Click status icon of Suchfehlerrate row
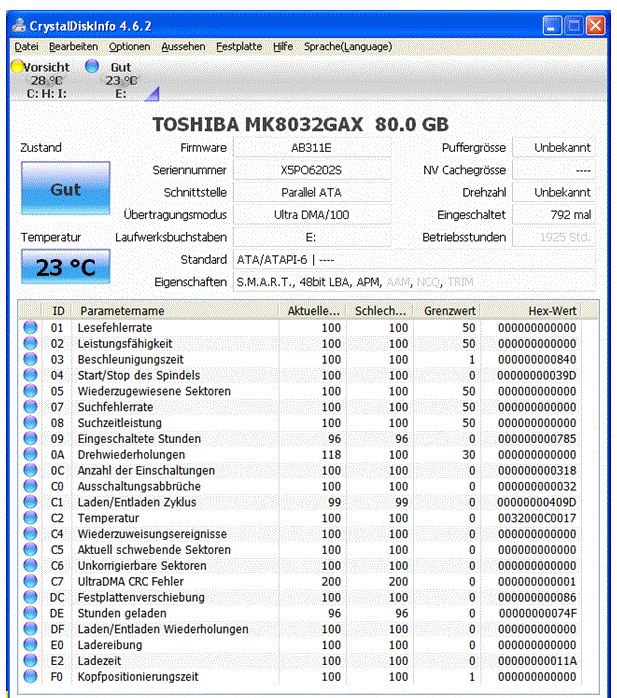 coord(30,407)
